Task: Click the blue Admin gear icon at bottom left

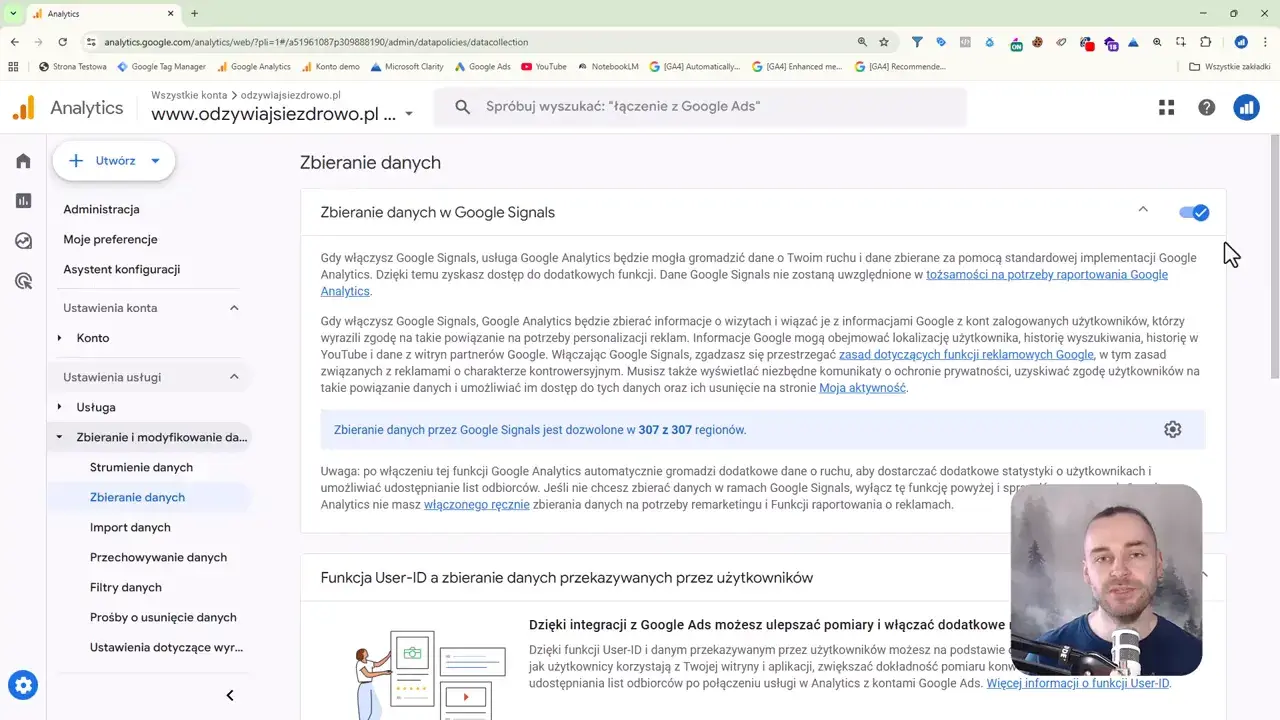Action: [23, 686]
